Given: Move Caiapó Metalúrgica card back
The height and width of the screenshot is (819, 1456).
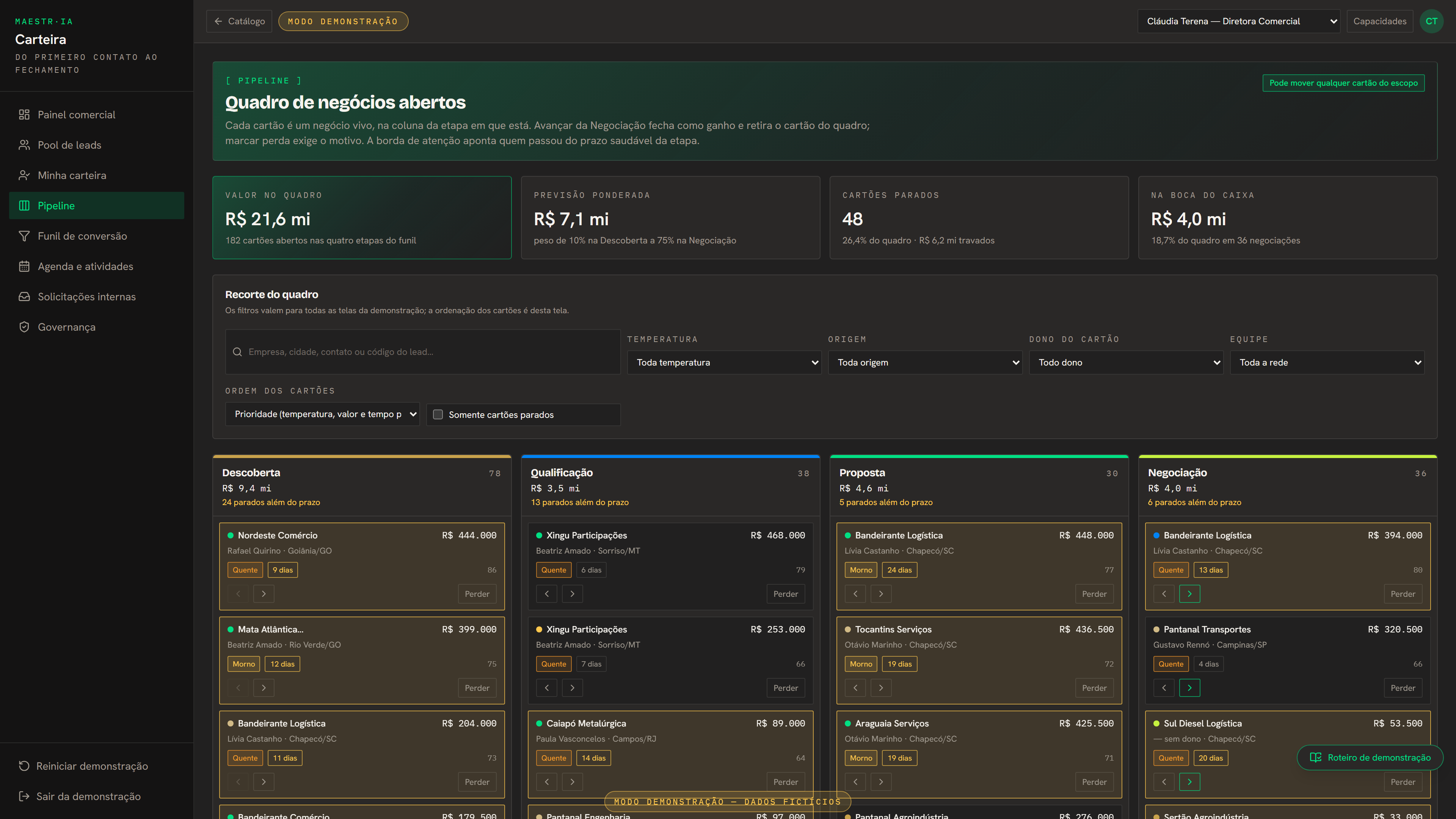Looking at the screenshot, I should (x=546, y=782).
